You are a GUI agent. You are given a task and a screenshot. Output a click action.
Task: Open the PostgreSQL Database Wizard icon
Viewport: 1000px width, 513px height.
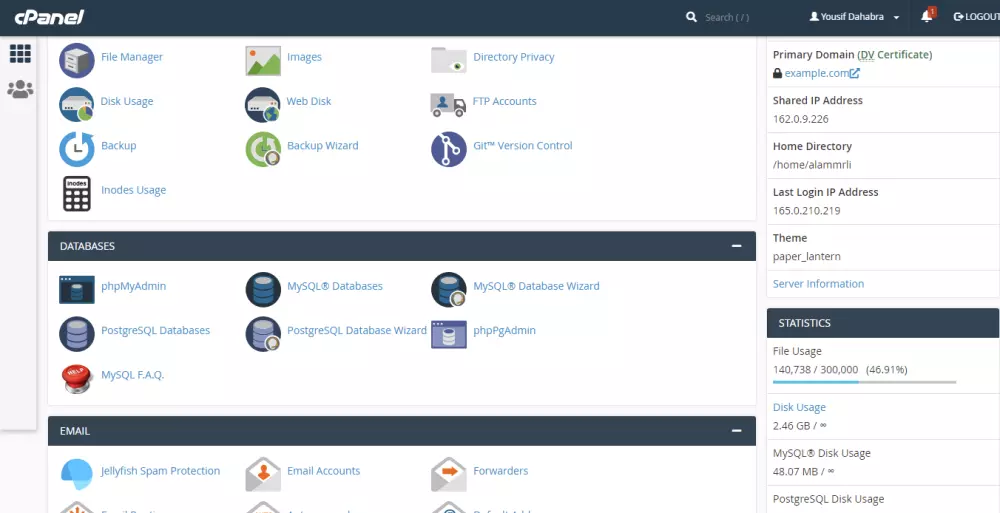click(263, 334)
